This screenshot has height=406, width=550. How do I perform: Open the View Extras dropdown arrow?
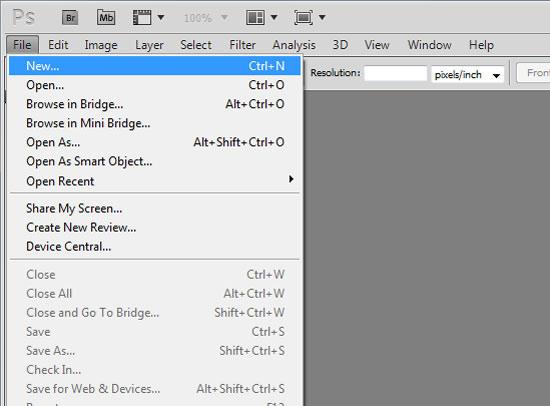[x=161, y=17]
